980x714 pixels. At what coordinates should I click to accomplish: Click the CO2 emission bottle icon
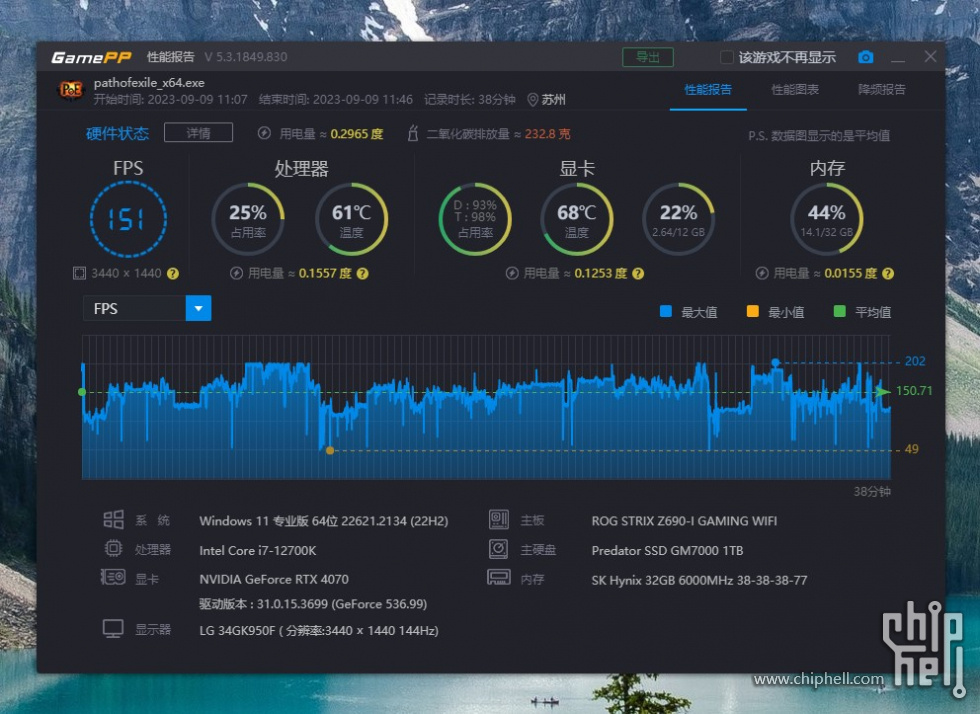412,133
